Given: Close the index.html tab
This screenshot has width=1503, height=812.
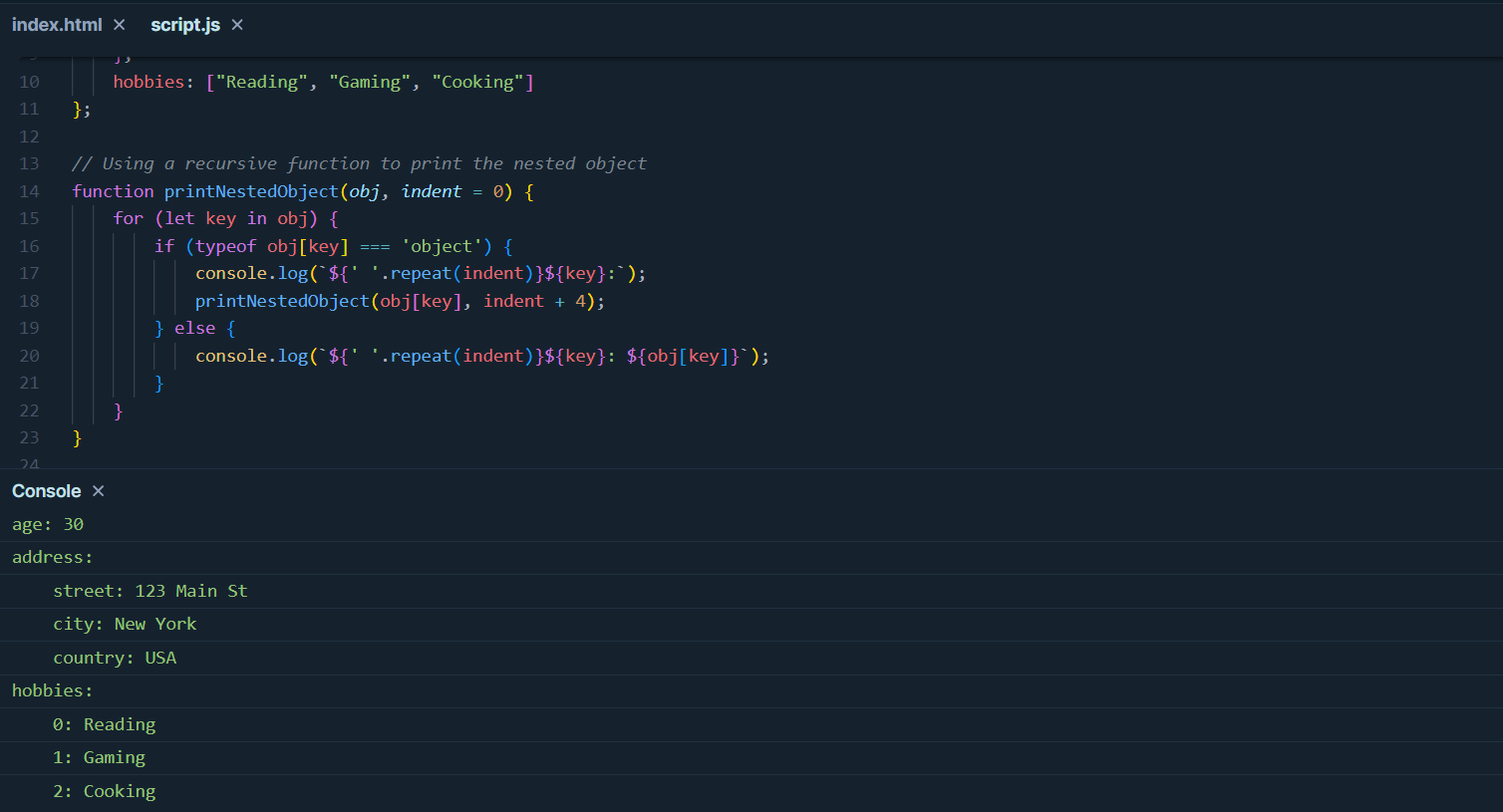Looking at the screenshot, I should [120, 25].
